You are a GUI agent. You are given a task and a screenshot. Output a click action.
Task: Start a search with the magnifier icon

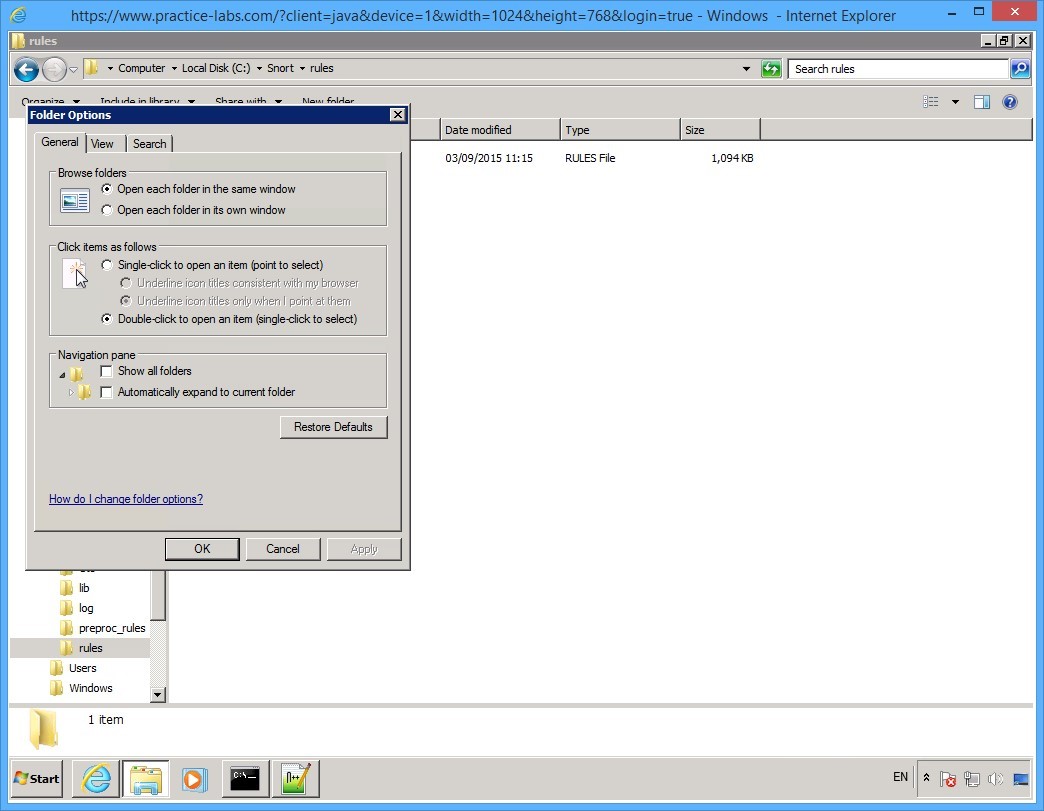1020,69
